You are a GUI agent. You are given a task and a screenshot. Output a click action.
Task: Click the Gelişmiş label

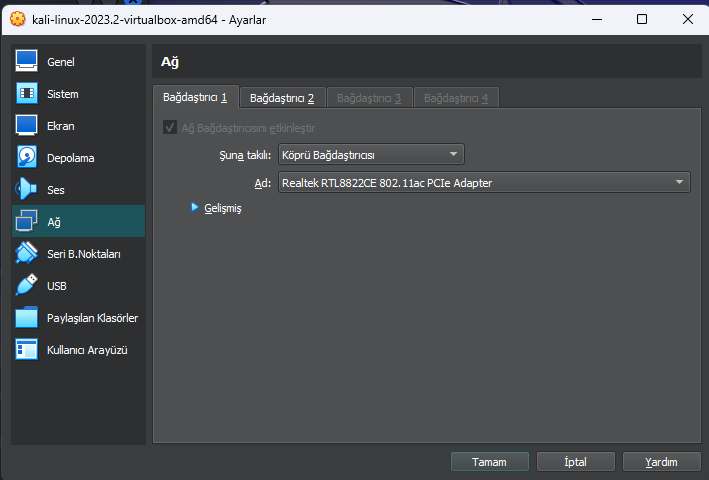tap(222, 208)
